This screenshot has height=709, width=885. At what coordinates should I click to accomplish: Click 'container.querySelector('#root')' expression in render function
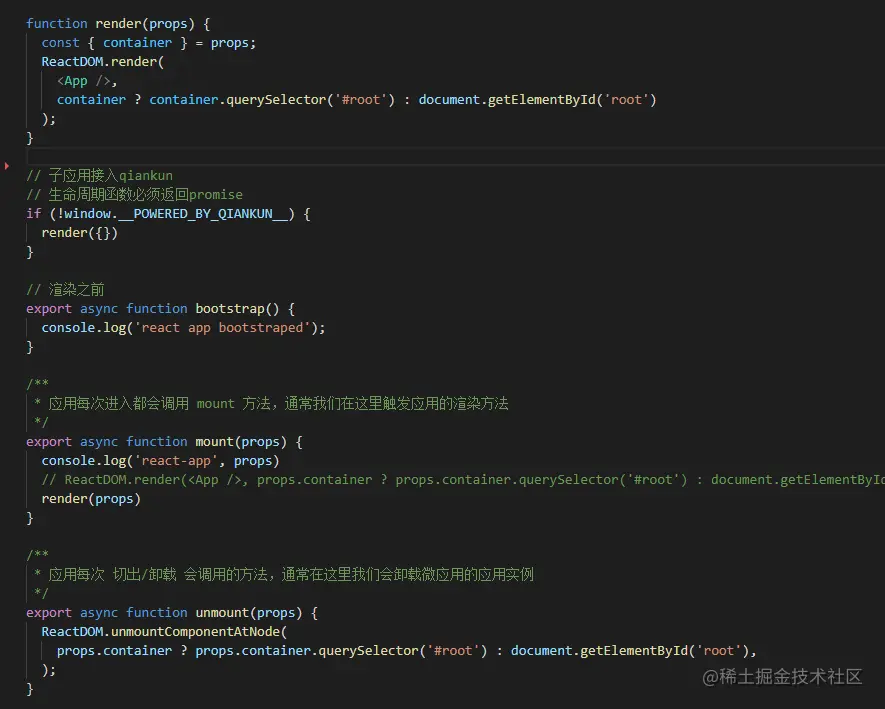click(272, 100)
